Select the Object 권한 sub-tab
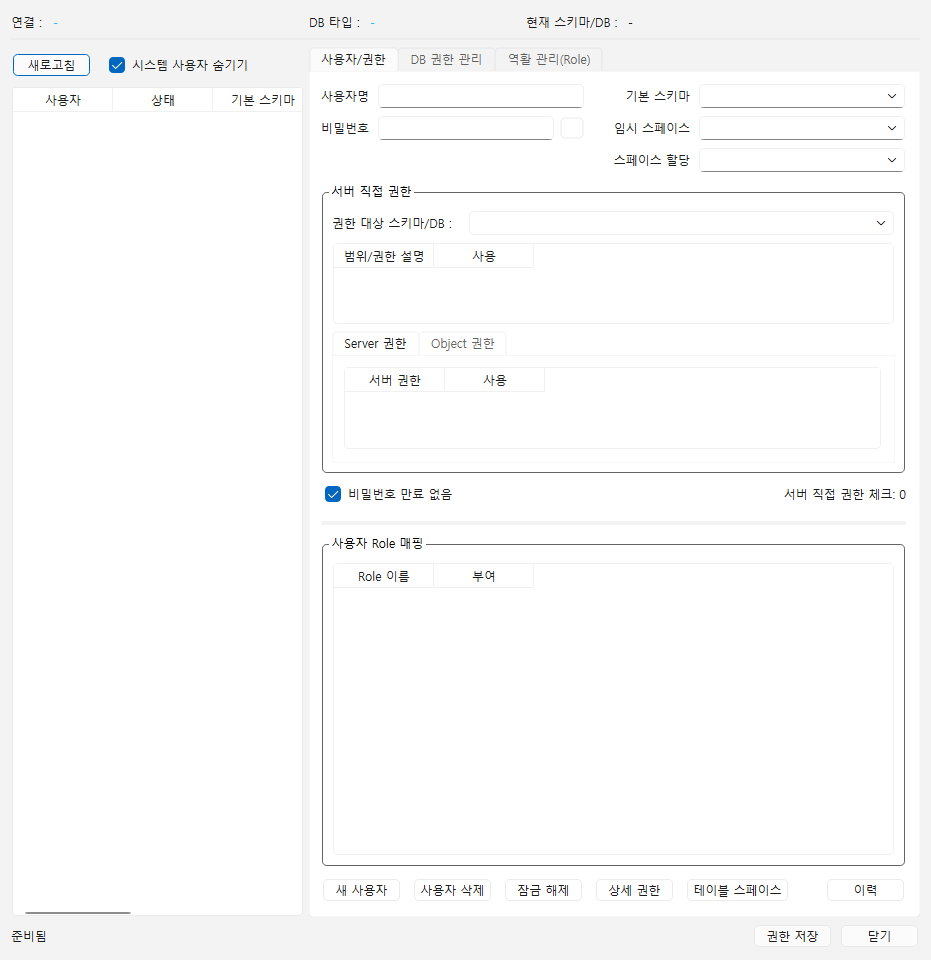Image resolution: width=931 pixels, height=960 pixels. (463, 343)
